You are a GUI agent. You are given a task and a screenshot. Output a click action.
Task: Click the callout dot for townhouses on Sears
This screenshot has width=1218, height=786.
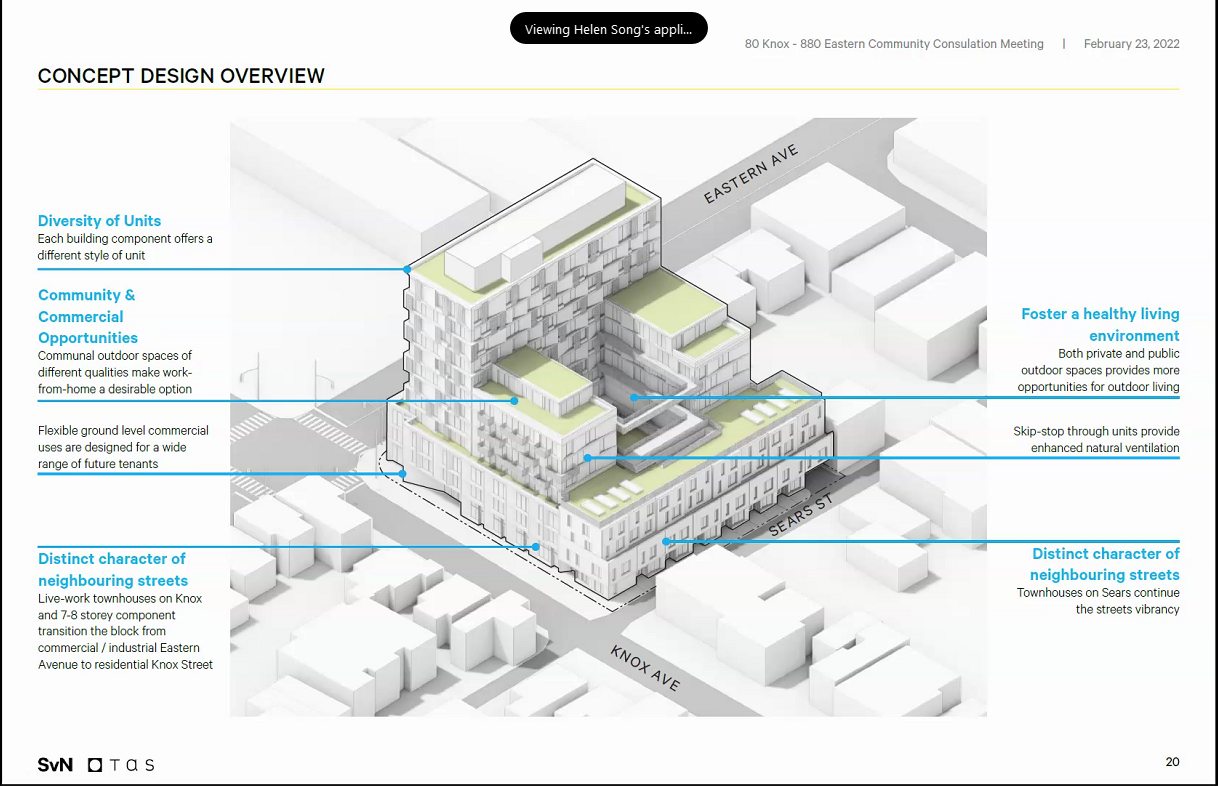[667, 542]
